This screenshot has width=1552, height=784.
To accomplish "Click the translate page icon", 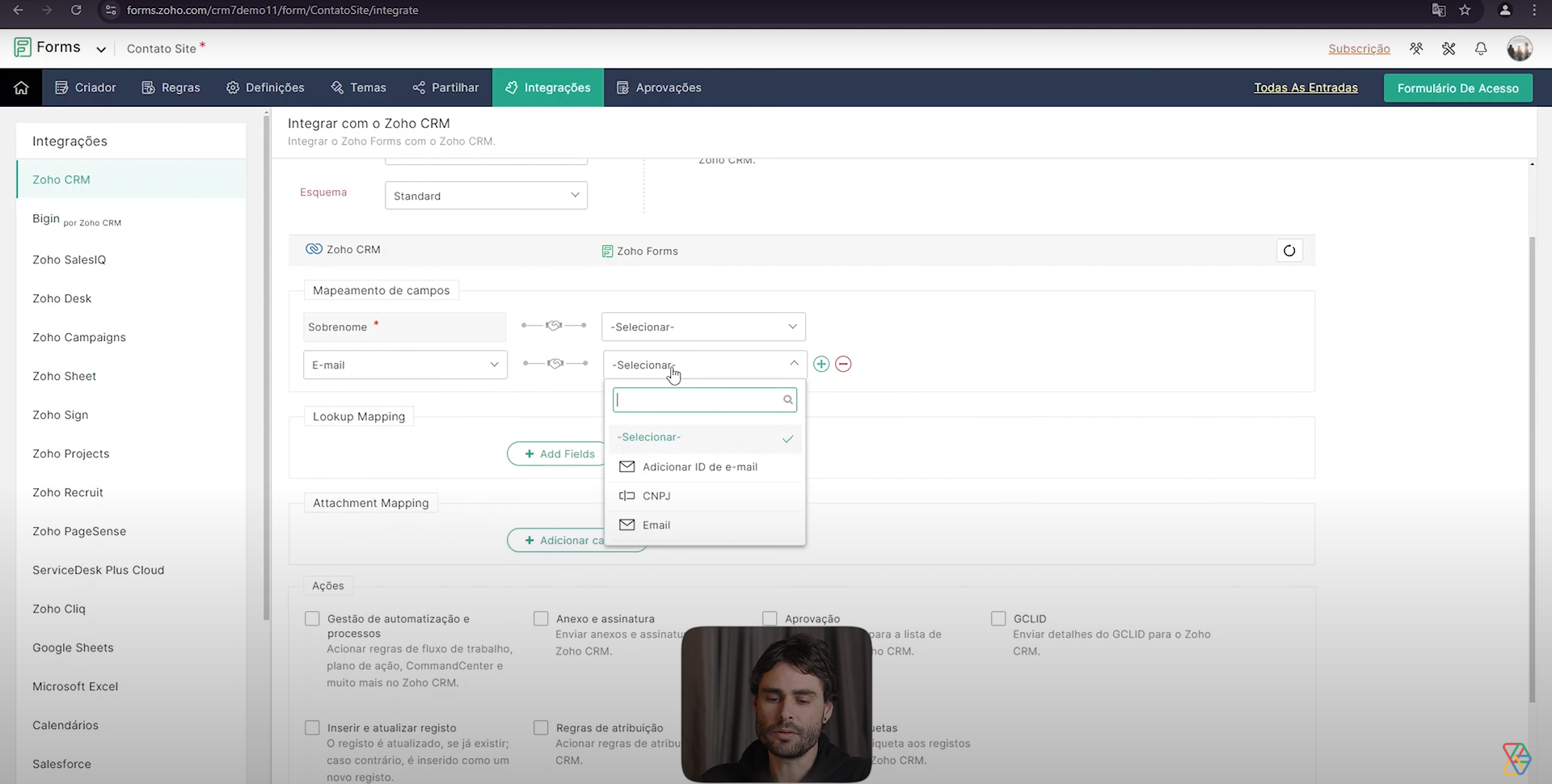I will [x=1439, y=11].
